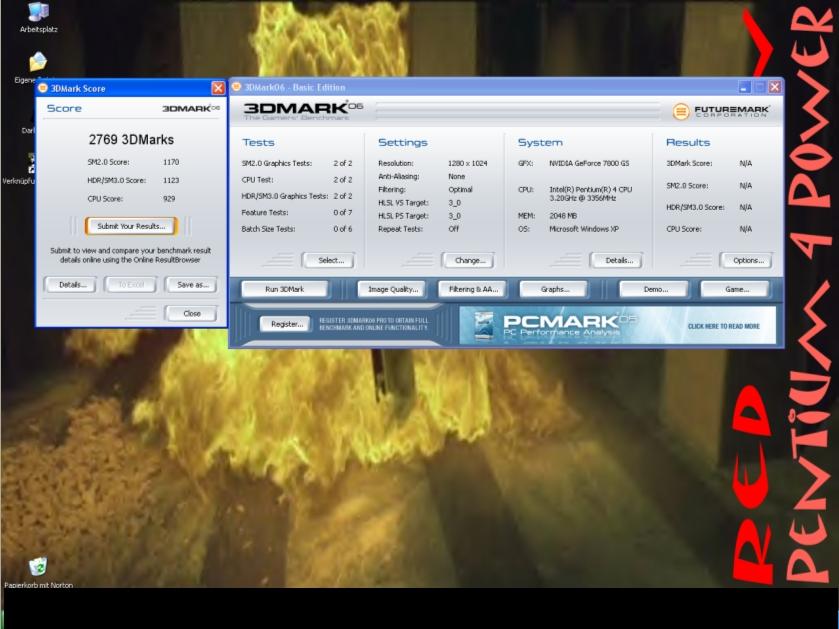839x629 pixels.
Task: Click Batch Size Tests '0 of 6' value
Action: 342,229
